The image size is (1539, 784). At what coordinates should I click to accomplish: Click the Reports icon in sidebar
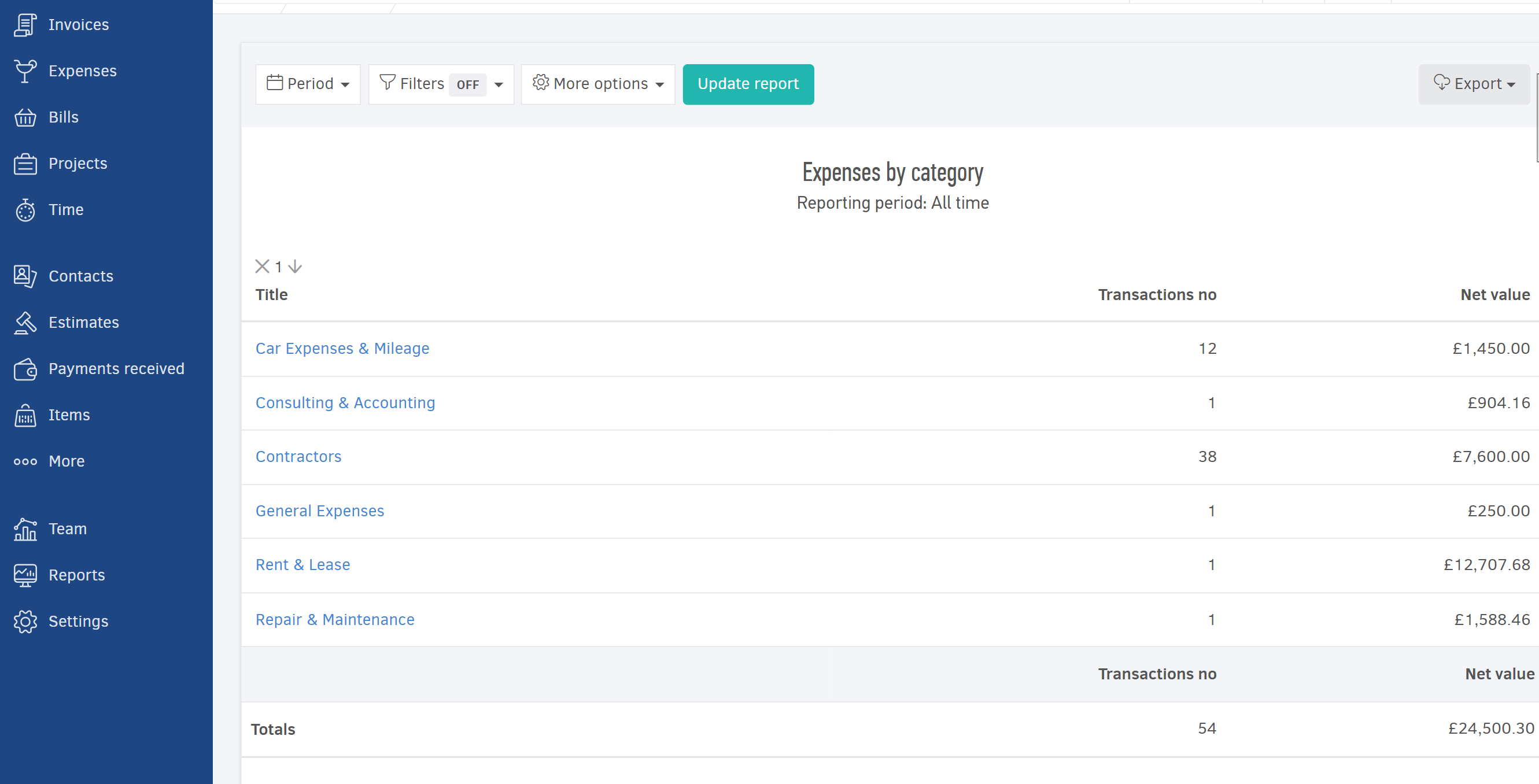tap(25, 575)
